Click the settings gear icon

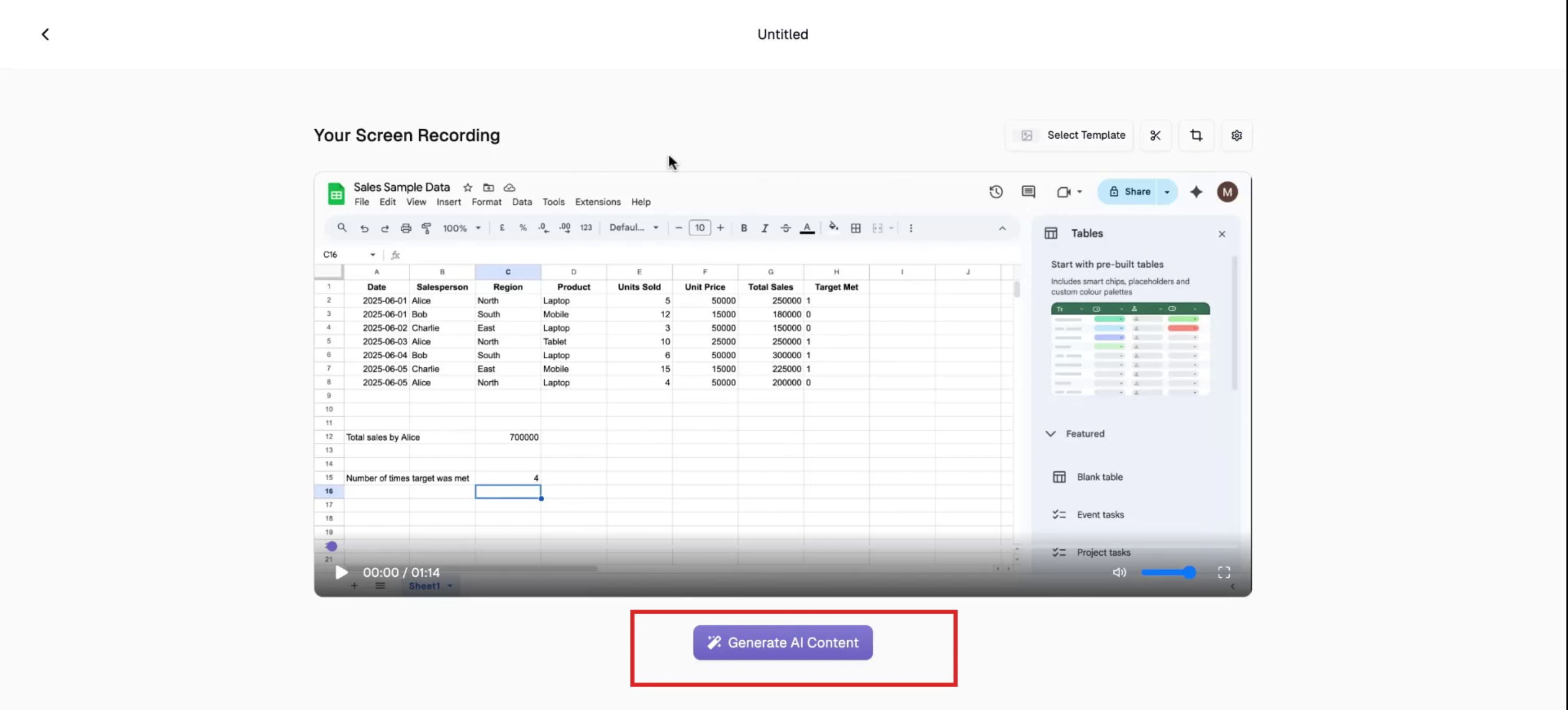click(x=1236, y=135)
